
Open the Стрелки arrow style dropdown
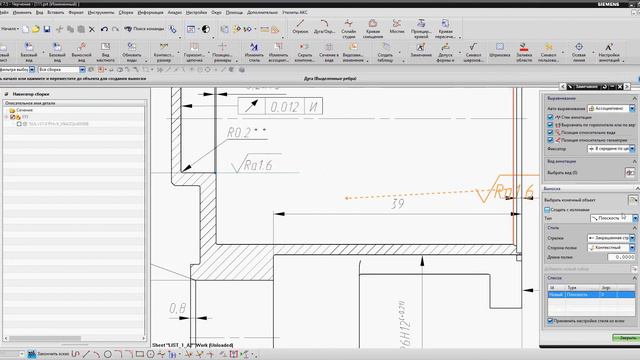(611, 238)
